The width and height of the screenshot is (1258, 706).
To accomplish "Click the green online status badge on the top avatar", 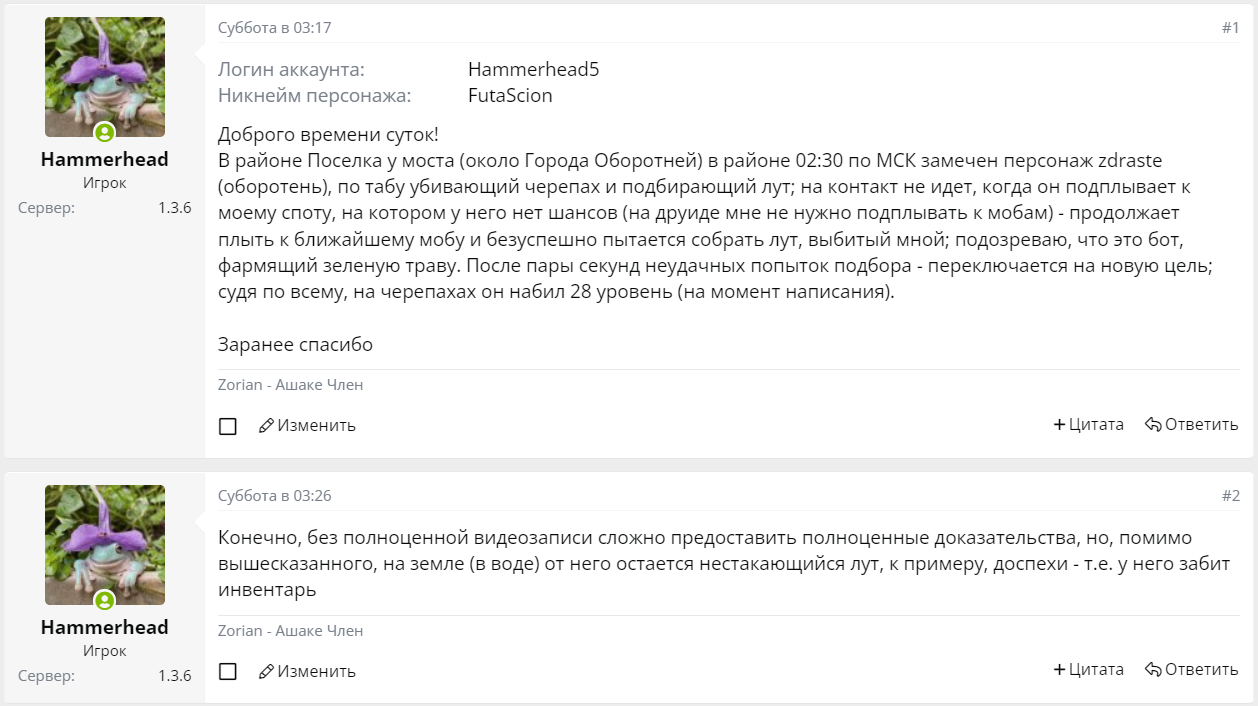I will [x=104, y=132].
